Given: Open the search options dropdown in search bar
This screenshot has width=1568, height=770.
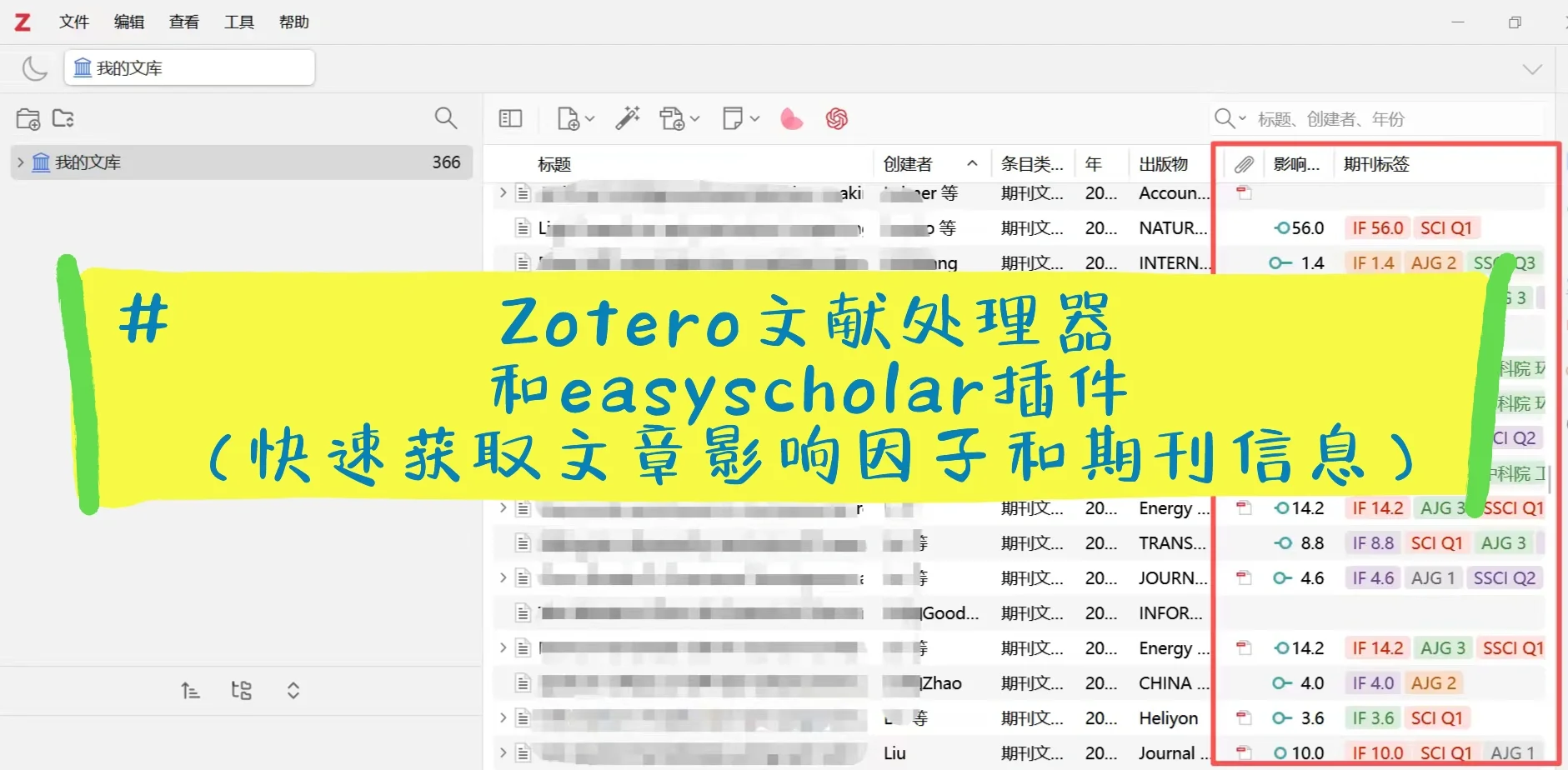Looking at the screenshot, I should pos(1241,118).
